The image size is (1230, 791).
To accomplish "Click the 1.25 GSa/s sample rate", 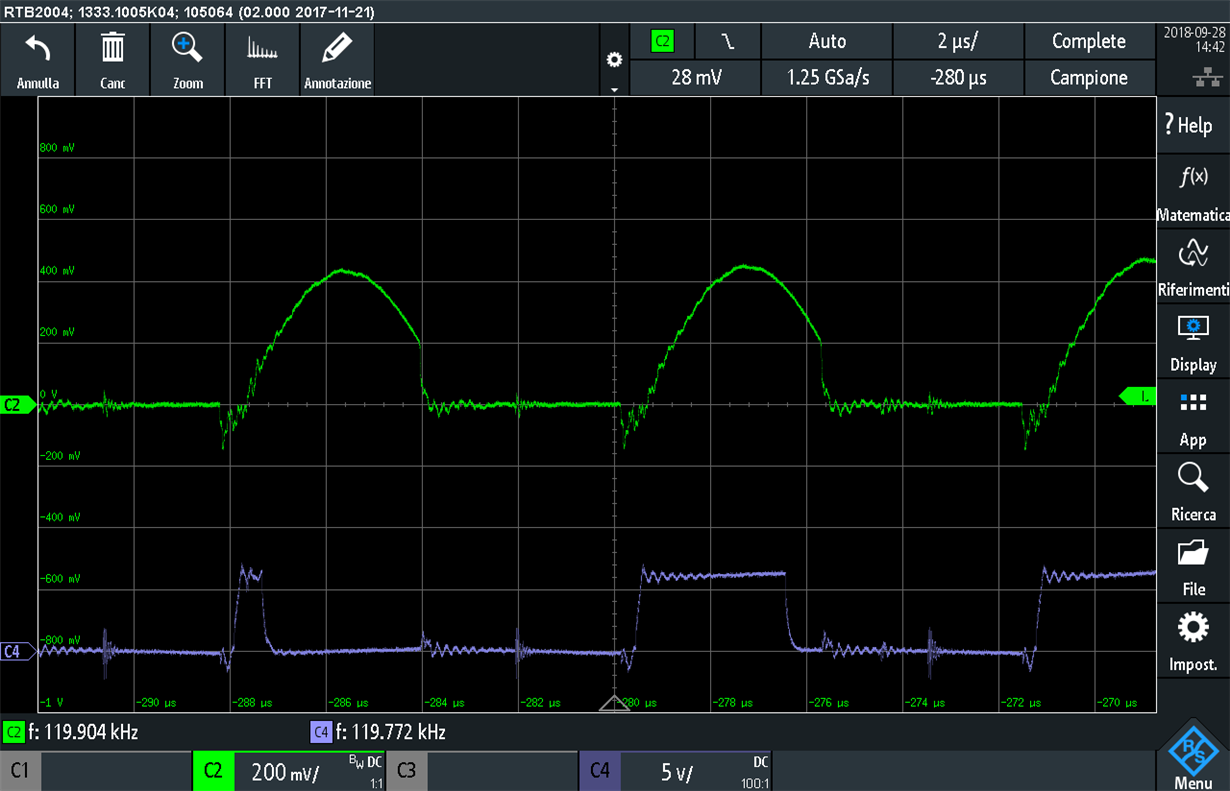I will coord(827,77).
